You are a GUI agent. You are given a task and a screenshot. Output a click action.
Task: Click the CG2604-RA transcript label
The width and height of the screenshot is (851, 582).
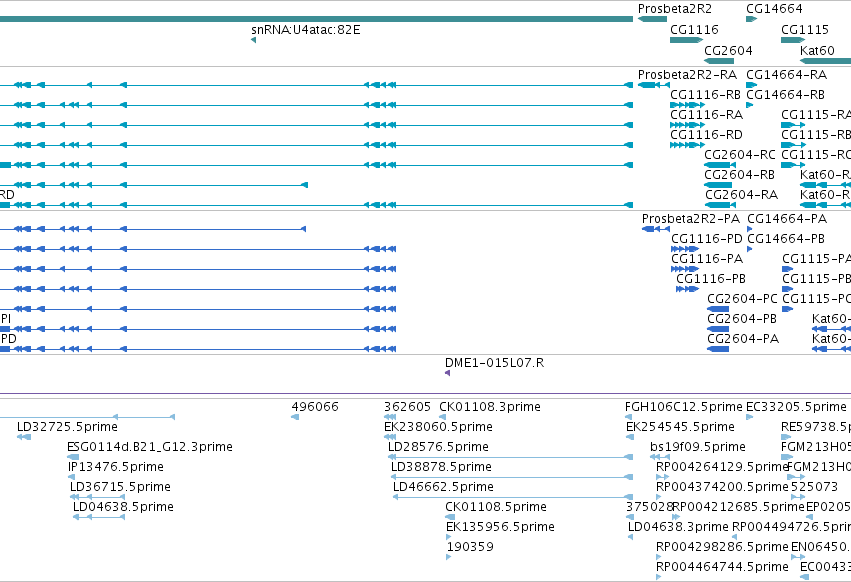[741, 195]
